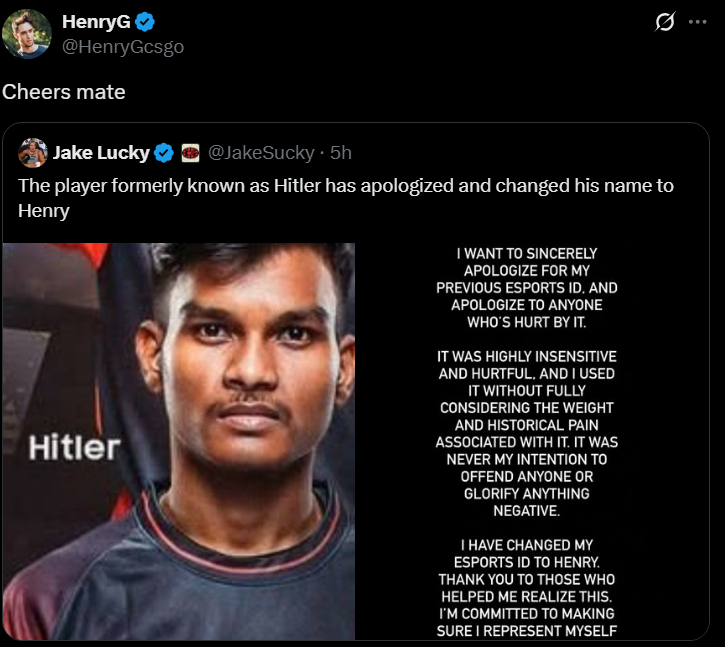Click HenryG's blue verified badge
The image size is (725, 647).
coord(145,22)
